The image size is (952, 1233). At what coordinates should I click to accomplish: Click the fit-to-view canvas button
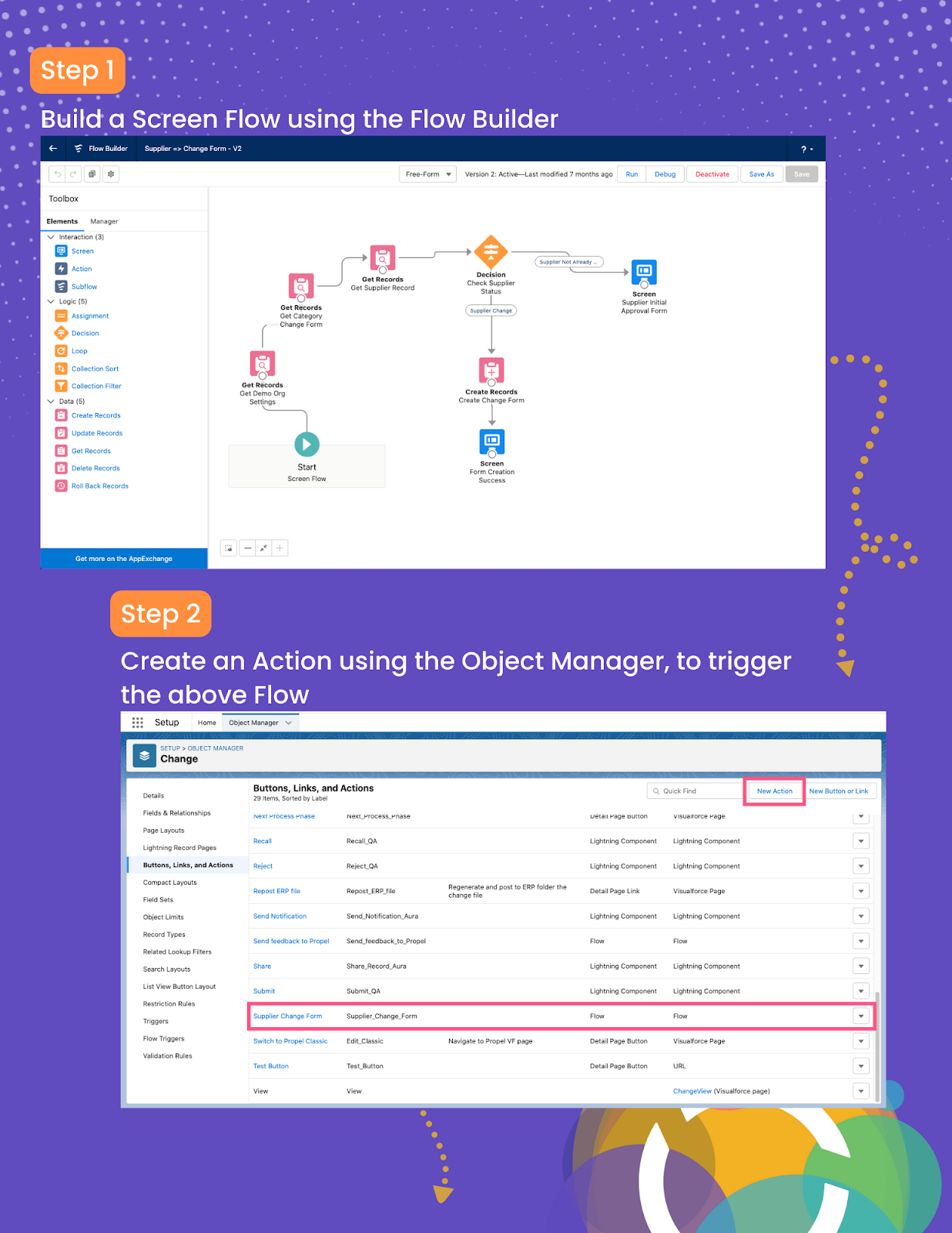click(263, 548)
